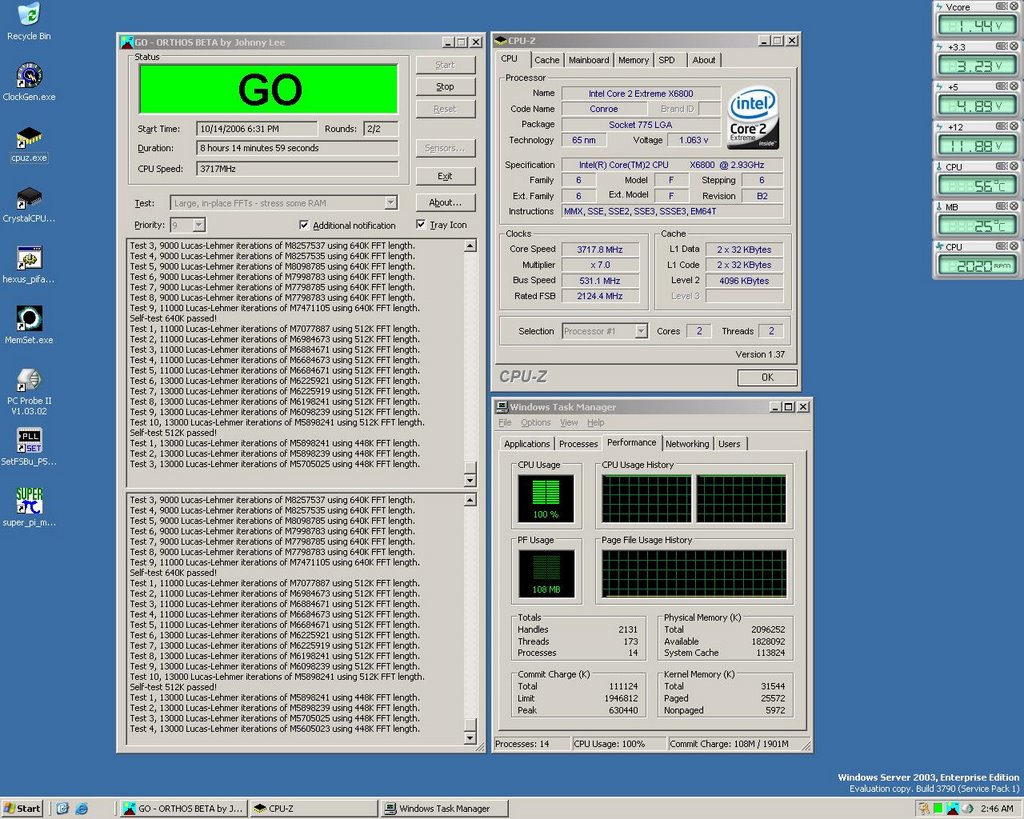Open settings icon on Vcore sensor panel

click(x=1002, y=7)
